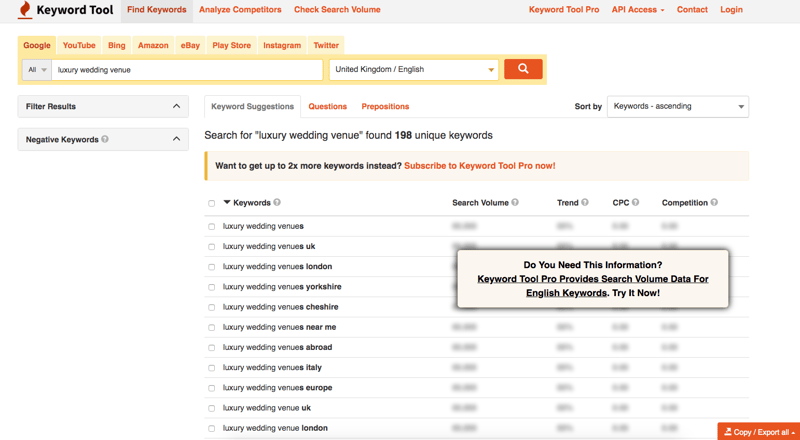
Task: Open Check Search Volume in top navigation
Action: [337, 10]
